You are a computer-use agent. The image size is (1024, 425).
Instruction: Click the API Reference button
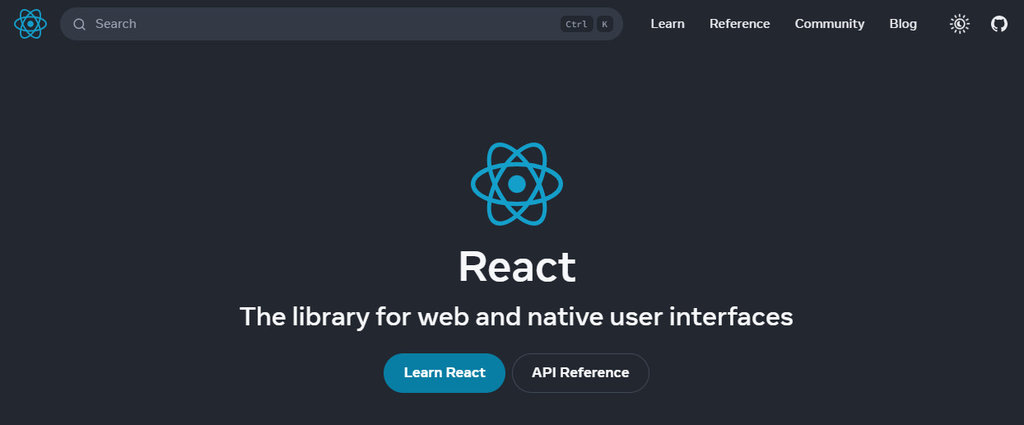(x=581, y=373)
